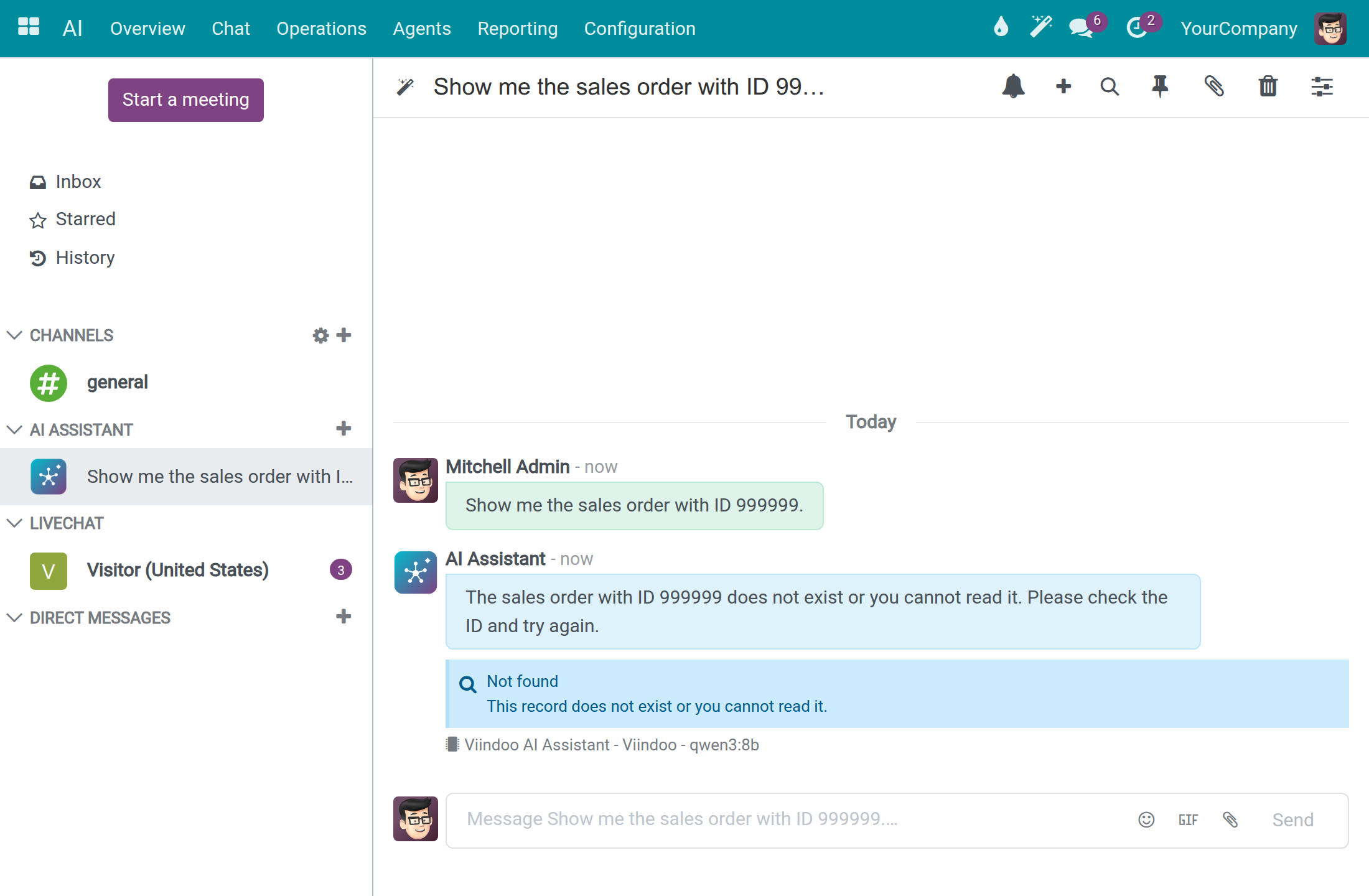
Task: Open Mitchell Admin user avatar menu
Action: (x=1330, y=29)
